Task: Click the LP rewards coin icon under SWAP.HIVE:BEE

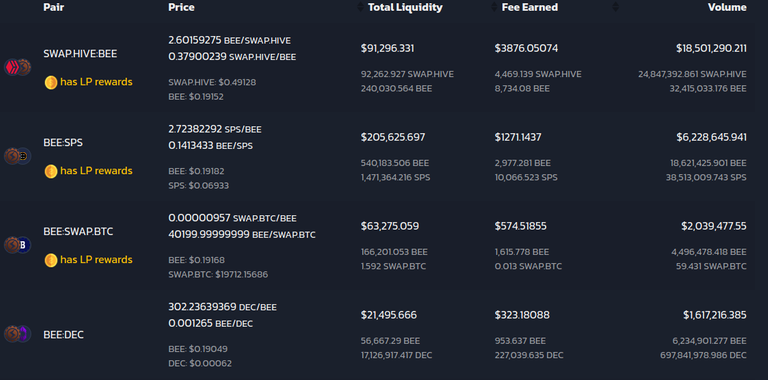Action: (51, 82)
